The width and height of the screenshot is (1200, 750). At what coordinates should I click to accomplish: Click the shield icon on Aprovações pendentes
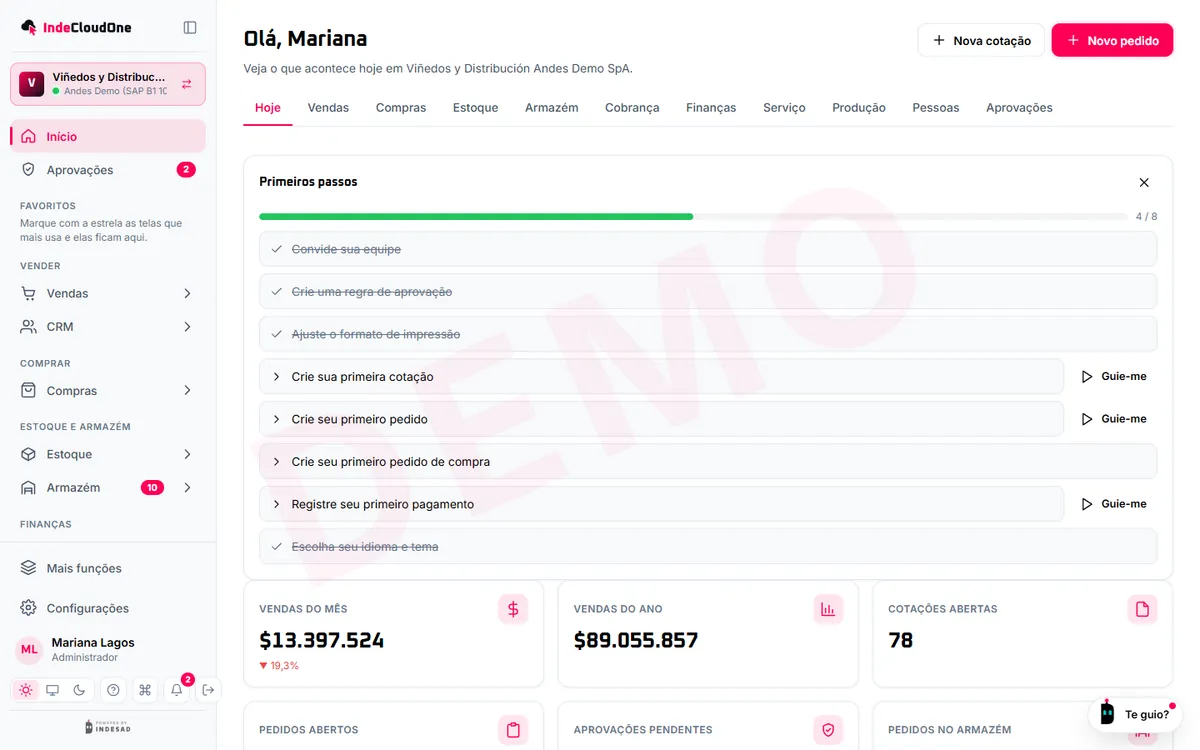pos(828,730)
